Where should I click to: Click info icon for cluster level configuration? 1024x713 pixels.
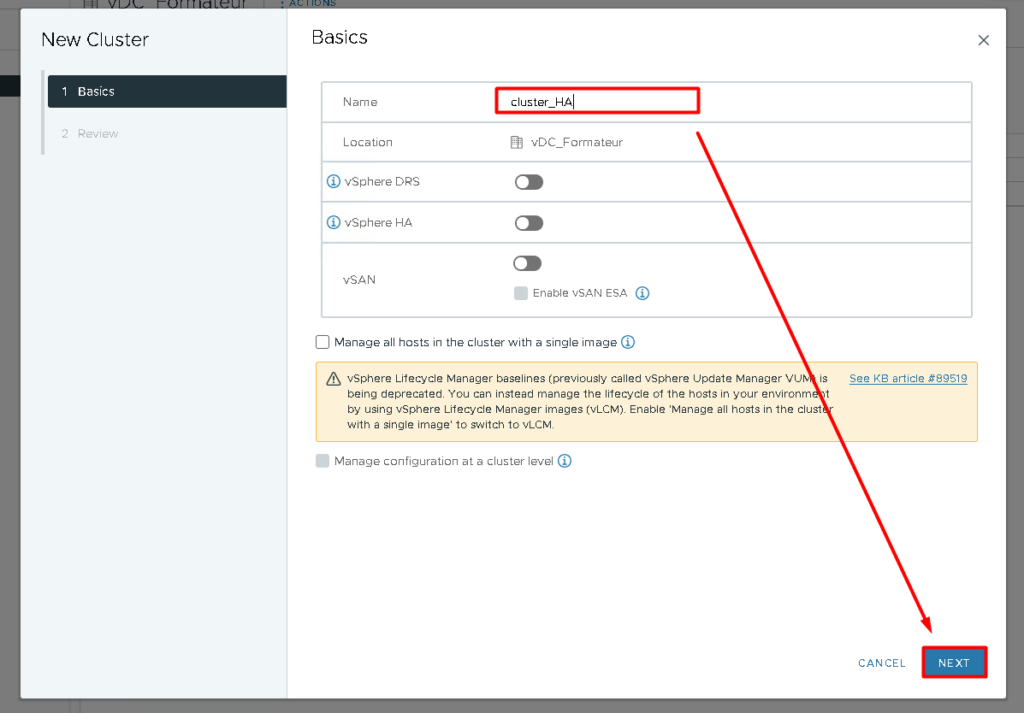point(563,461)
